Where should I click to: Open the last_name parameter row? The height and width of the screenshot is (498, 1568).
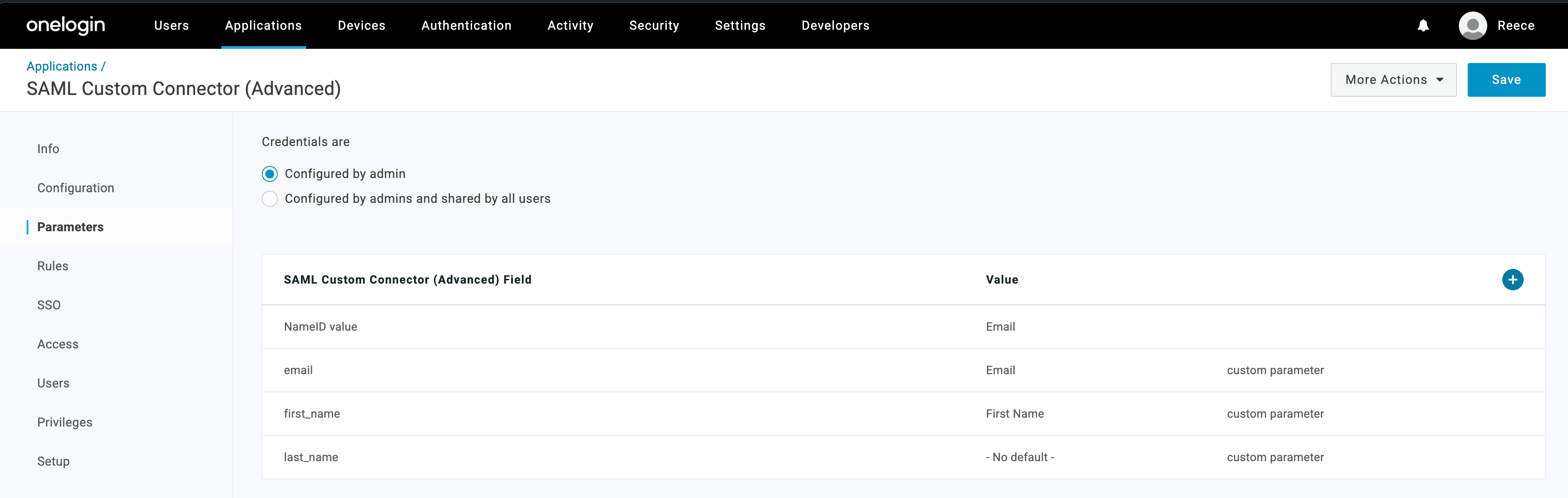click(x=903, y=457)
